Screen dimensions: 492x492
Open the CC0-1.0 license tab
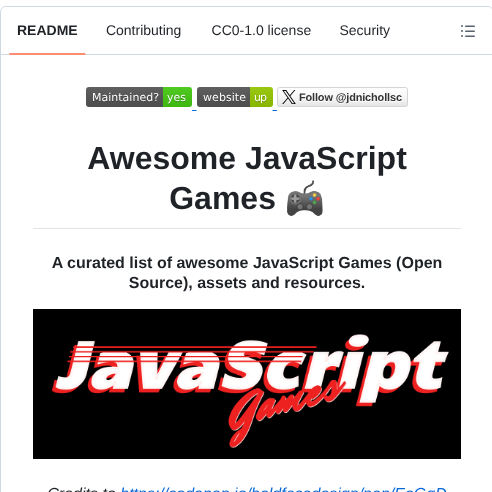pyautogui.click(x=261, y=30)
